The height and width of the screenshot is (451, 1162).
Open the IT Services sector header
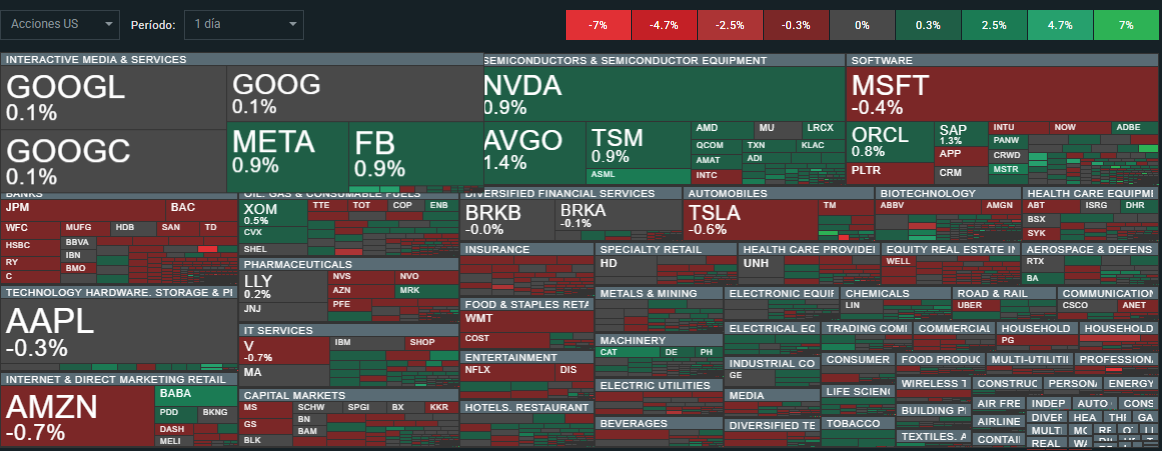(x=349, y=330)
